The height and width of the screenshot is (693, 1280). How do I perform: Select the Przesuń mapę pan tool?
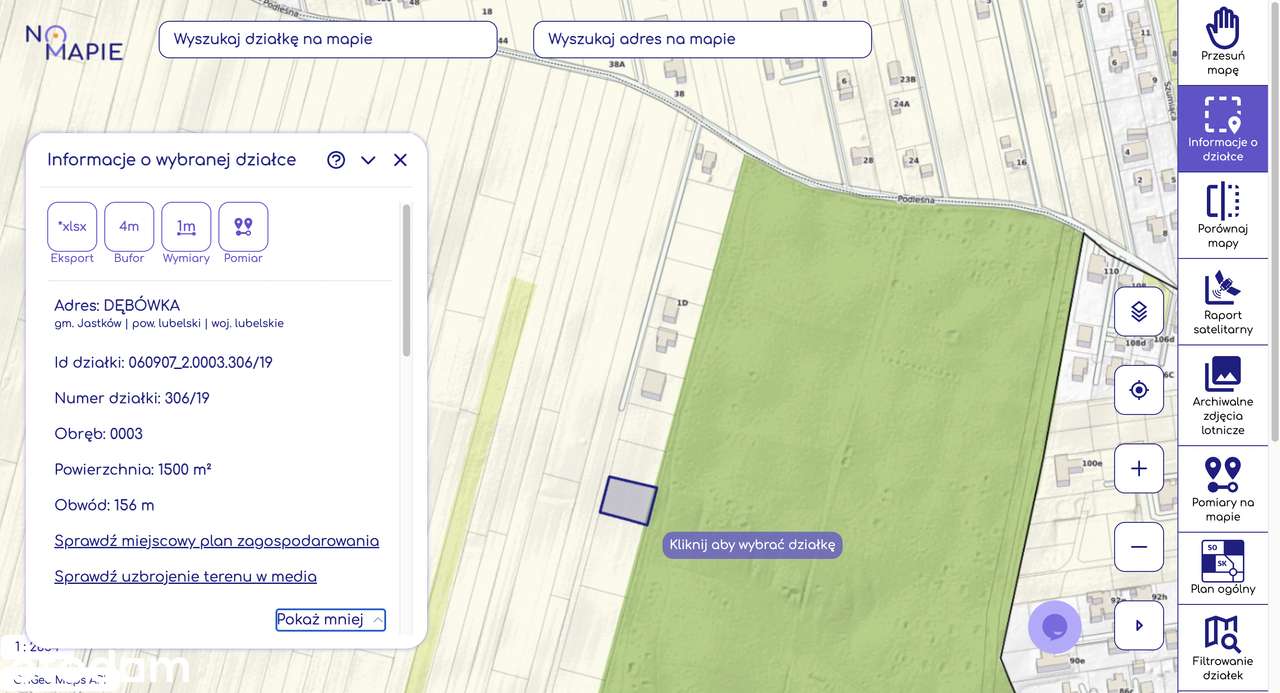[x=1222, y=42]
